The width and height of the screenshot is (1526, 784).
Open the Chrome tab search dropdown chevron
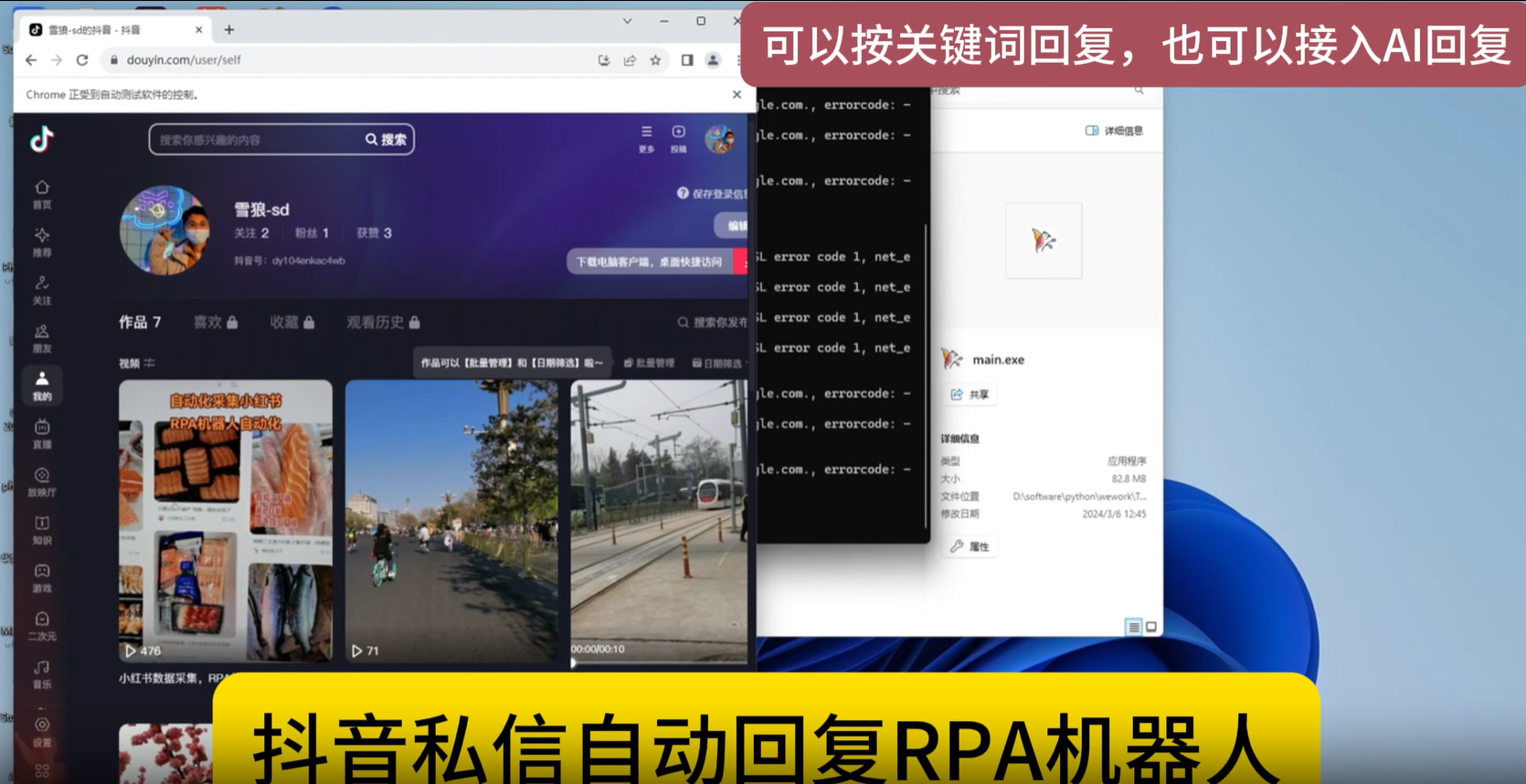pyautogui.click(x=628, y=21)
